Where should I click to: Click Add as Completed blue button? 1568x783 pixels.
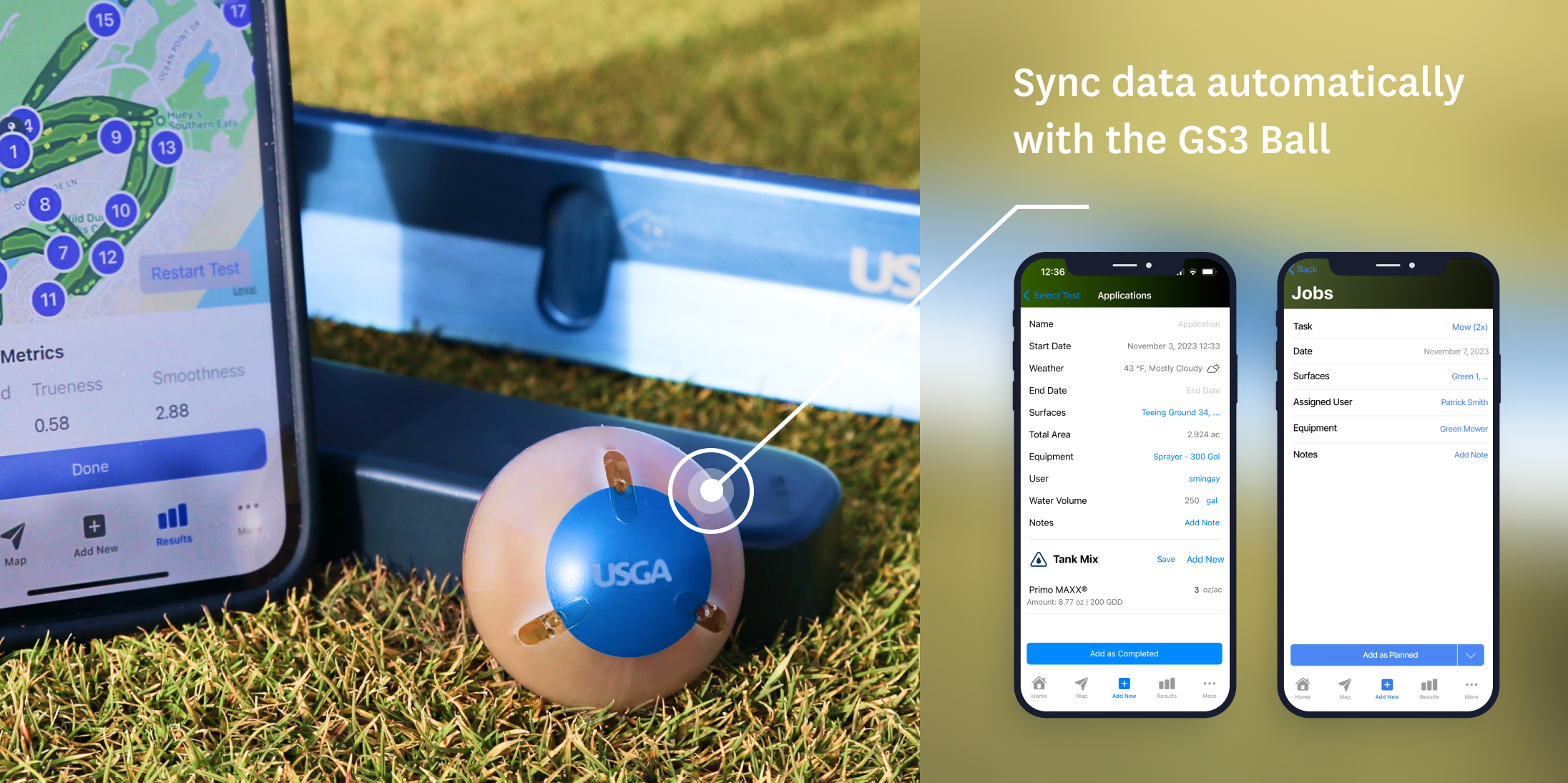(x=1125, y=654)
